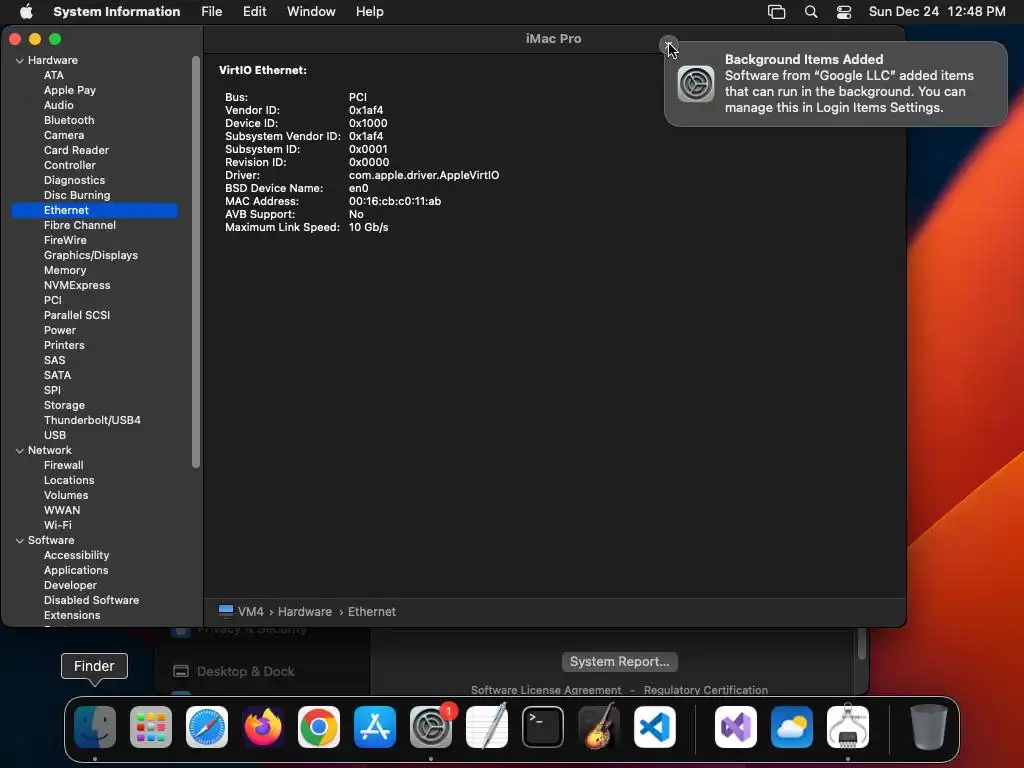This screenshot has width=1024, height=768.
Task: Open TextEdit from the Dock
Action: click(487, 727)
